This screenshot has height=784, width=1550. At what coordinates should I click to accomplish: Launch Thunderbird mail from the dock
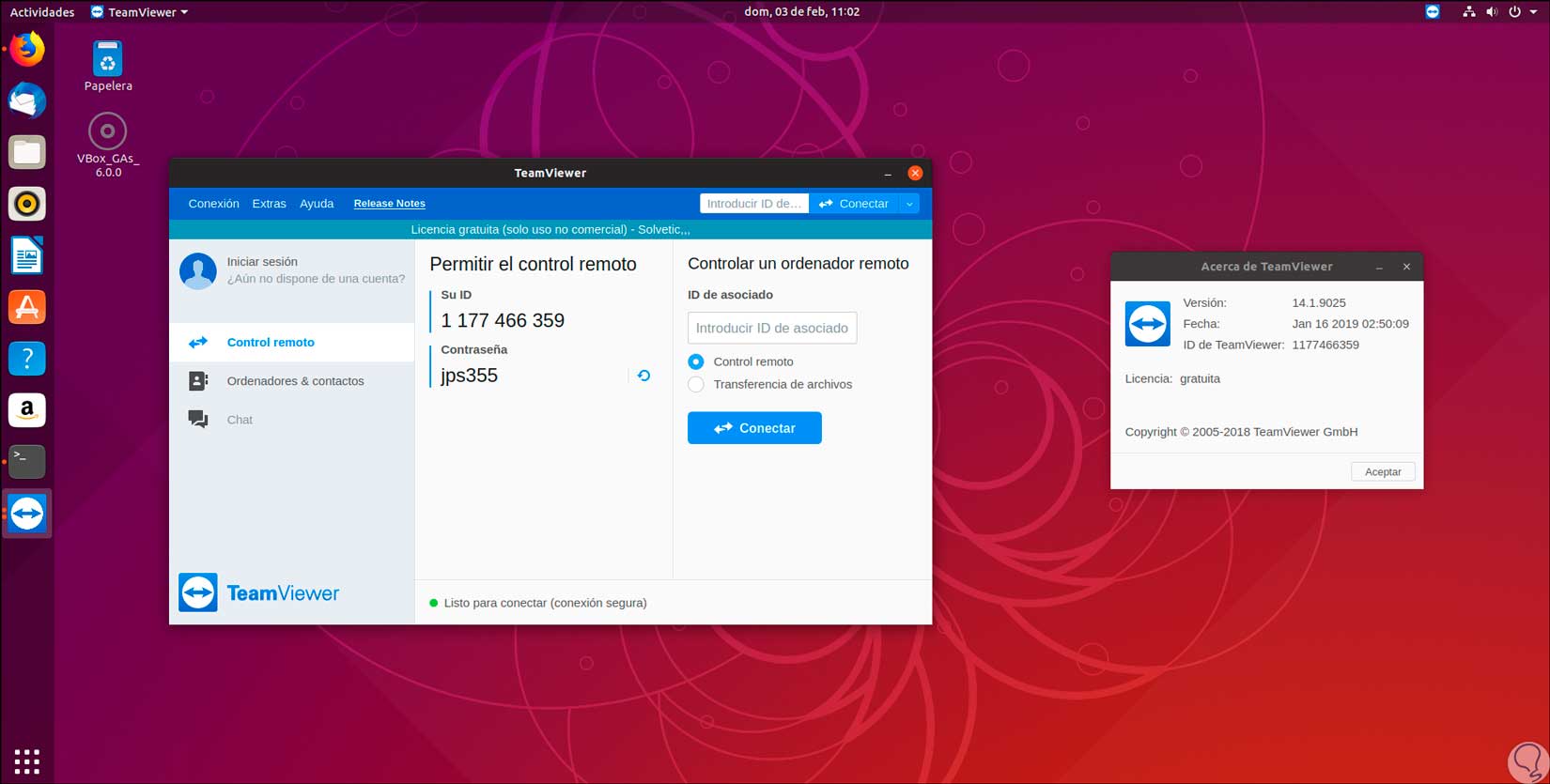[x=27, y=100]
